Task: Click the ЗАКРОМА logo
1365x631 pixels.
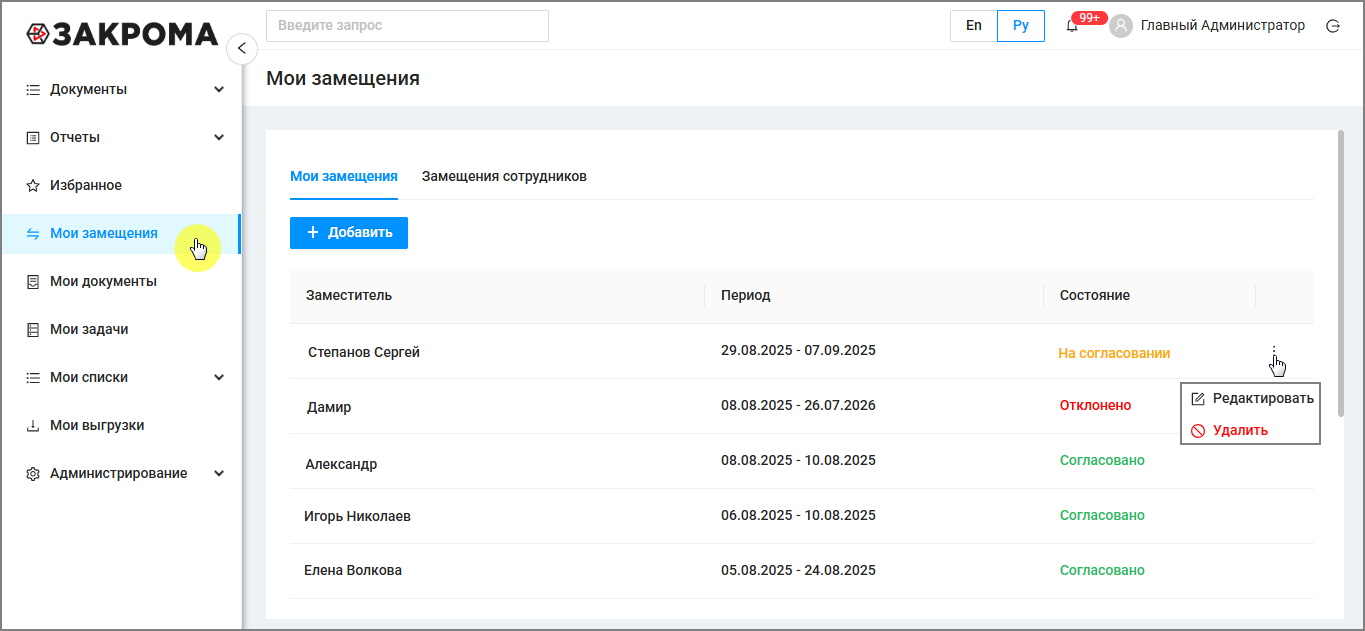Action: coord(122,34)
